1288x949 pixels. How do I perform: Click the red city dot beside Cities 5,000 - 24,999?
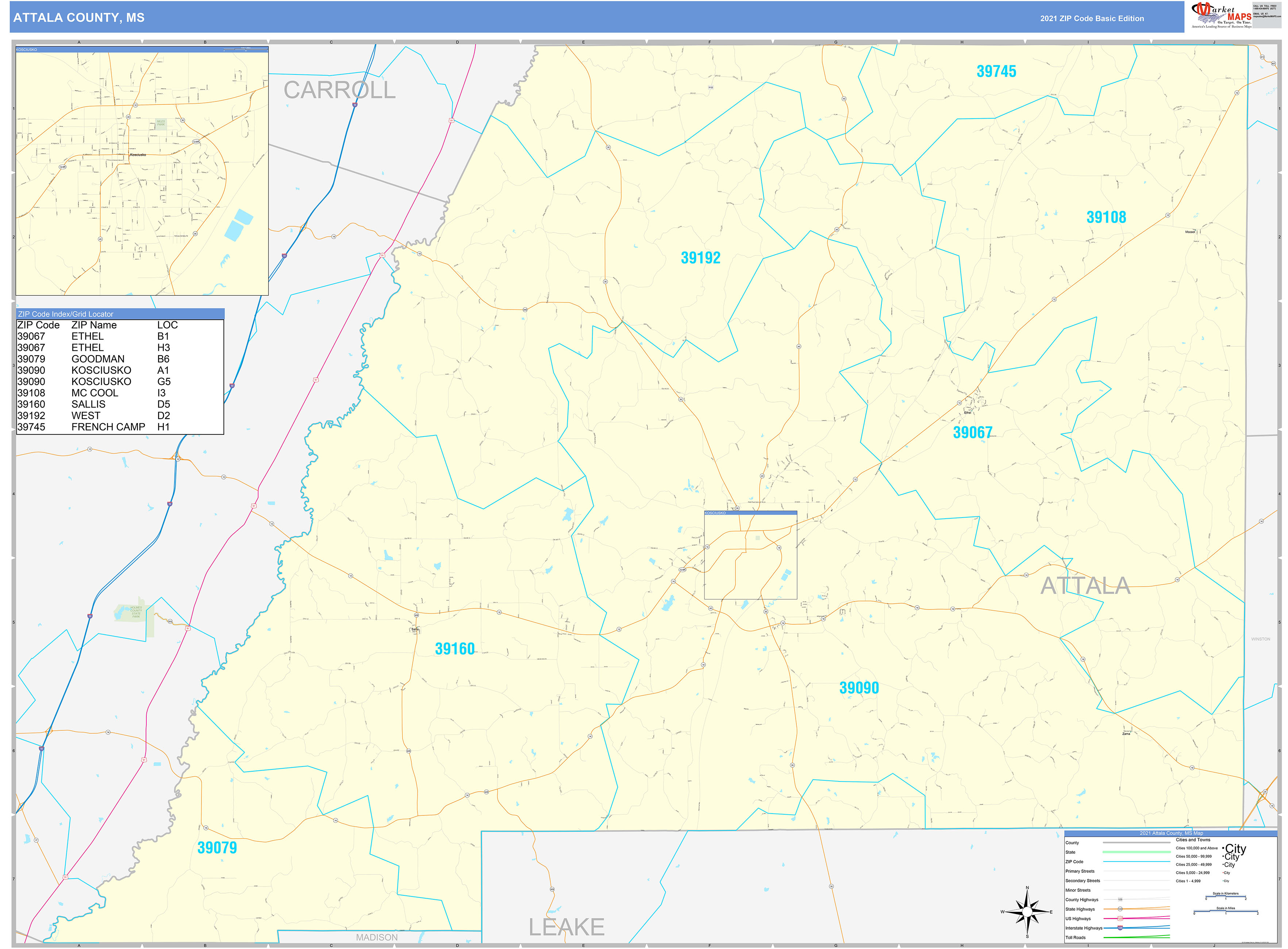(1223, 873)
